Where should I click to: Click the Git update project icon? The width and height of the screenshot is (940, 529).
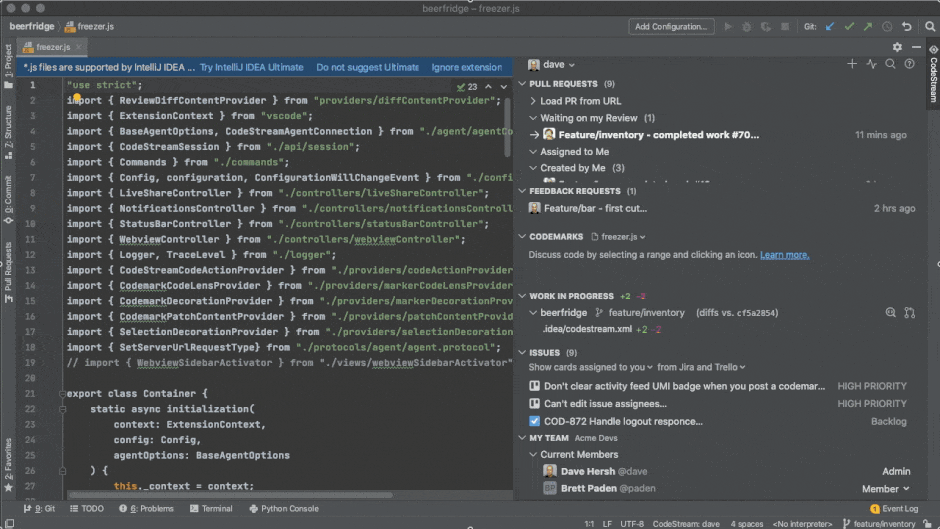pos(830,26)
